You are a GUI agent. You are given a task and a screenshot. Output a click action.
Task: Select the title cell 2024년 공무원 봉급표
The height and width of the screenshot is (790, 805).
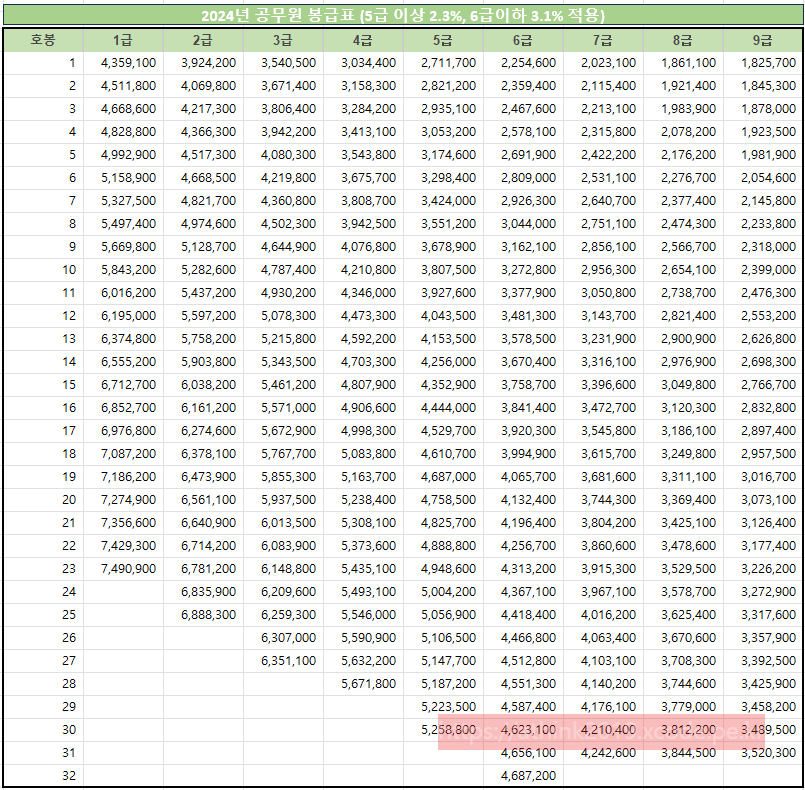pyautogui.click(x=403, y=15)
